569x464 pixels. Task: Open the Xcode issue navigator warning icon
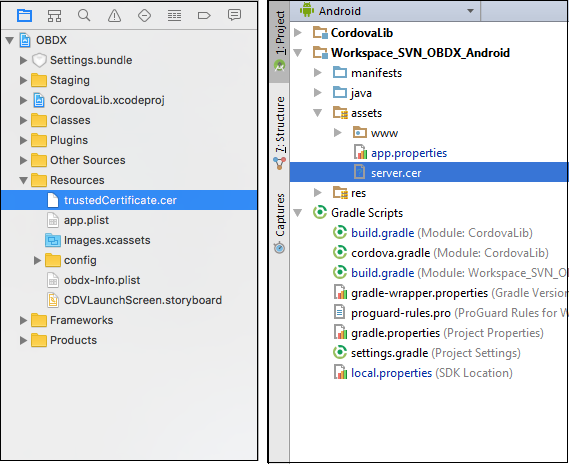tap(114, 15)
